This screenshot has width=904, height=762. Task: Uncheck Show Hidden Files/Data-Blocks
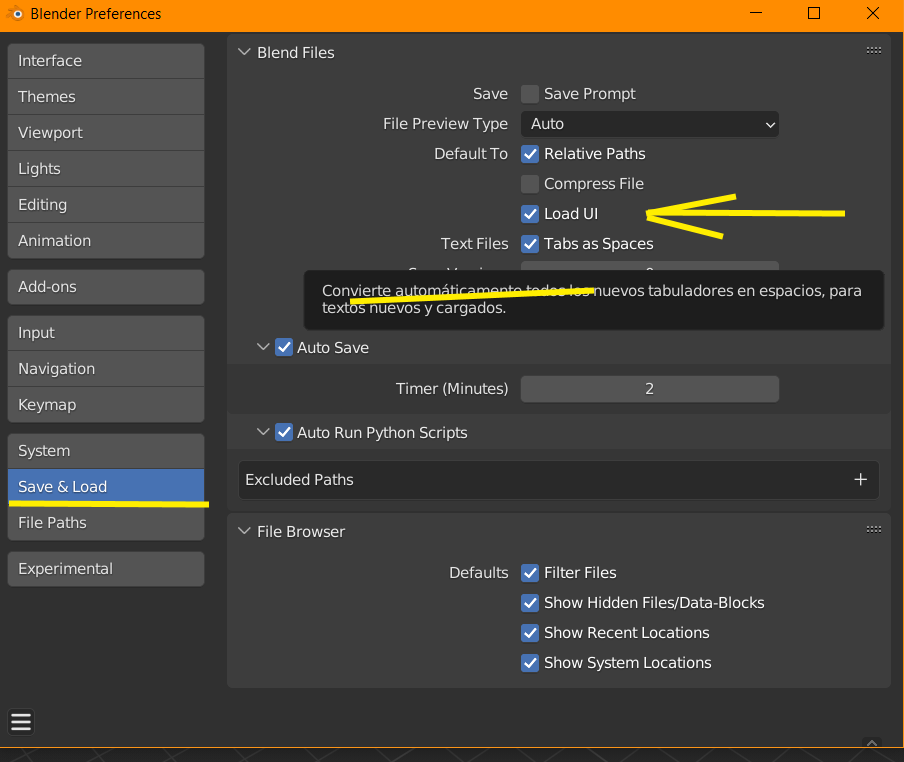pyautogui.click(x=530, y=603)
